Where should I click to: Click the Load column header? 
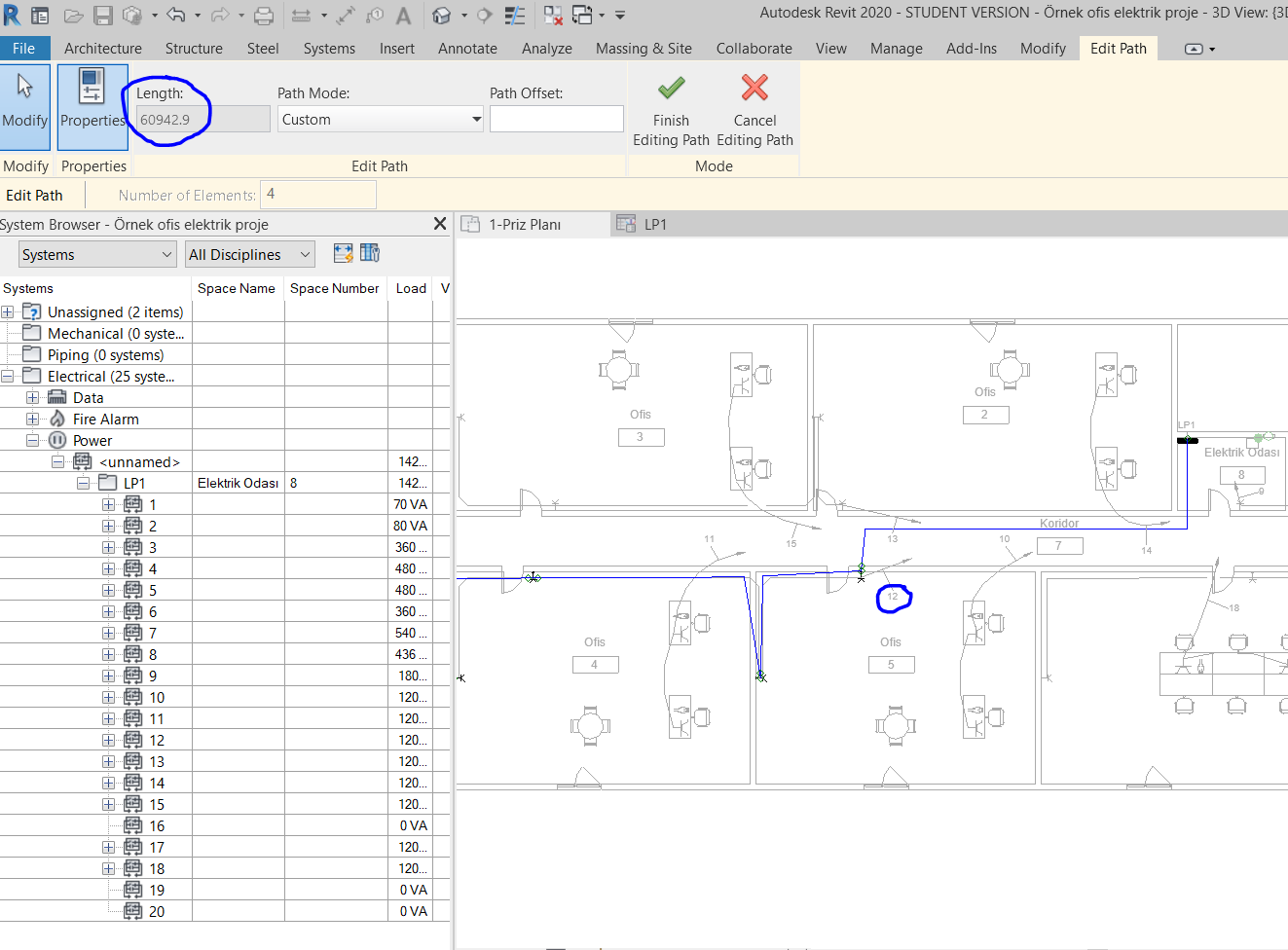[x=411, y=288]
